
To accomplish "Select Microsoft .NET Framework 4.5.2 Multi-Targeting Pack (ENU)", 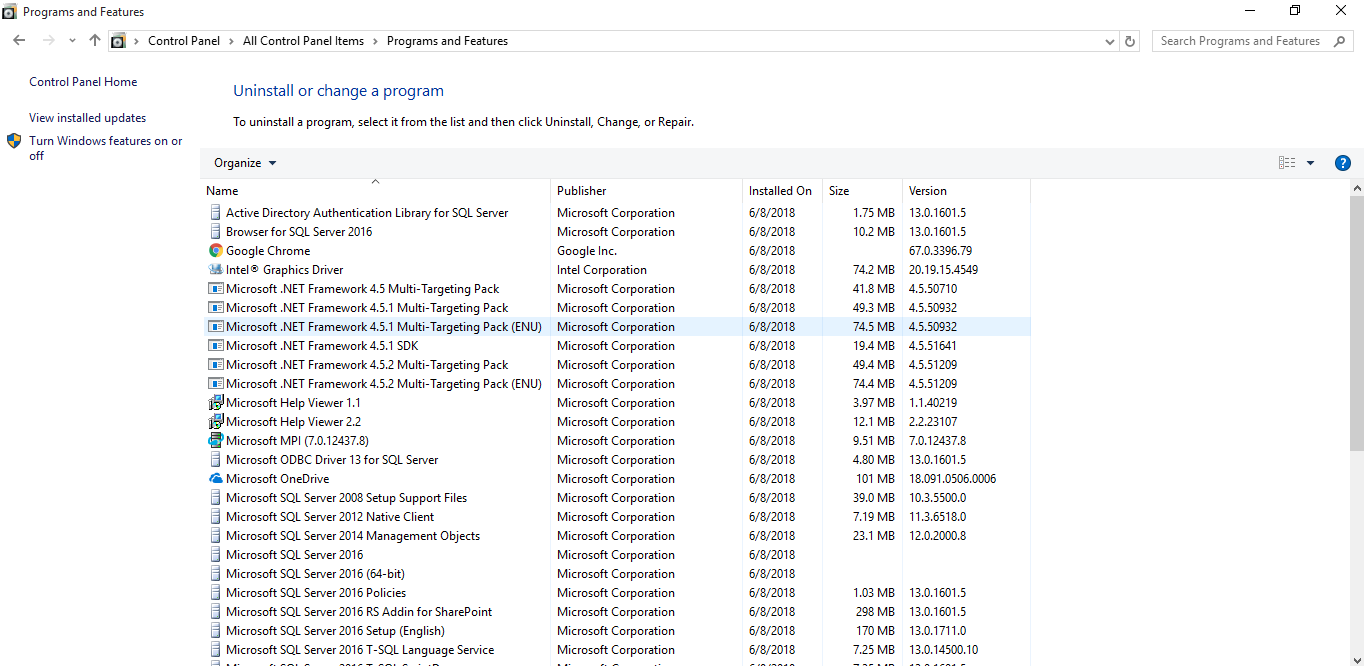I will [x=616, y=384].
